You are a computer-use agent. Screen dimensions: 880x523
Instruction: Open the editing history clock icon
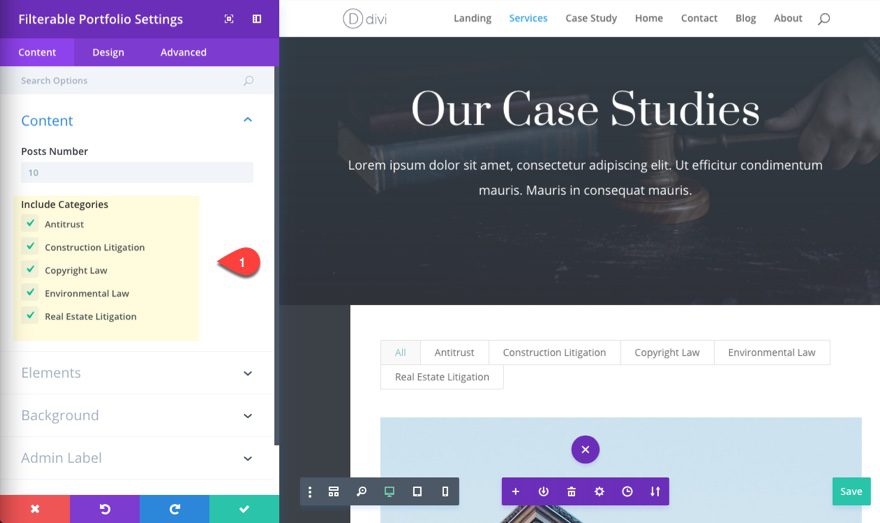[x=627, y=492]
